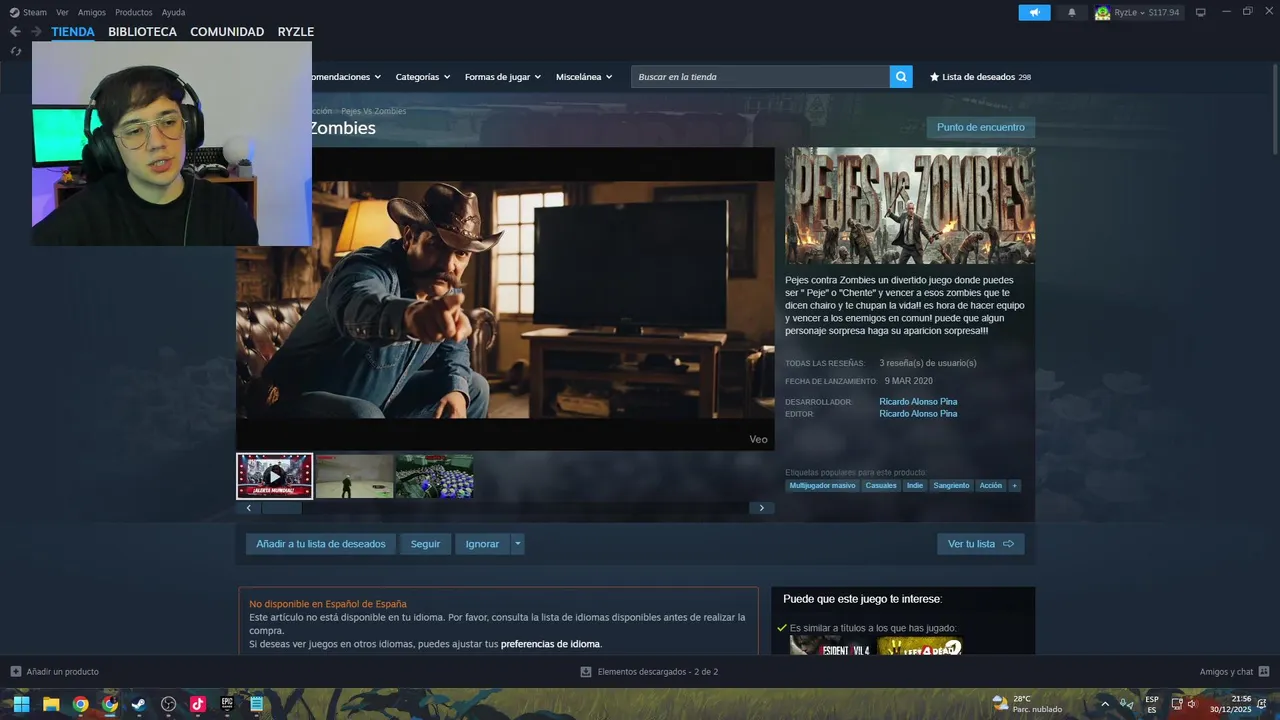Click the Resident Evil 4 similar game thumbnail

click(831, 646)
